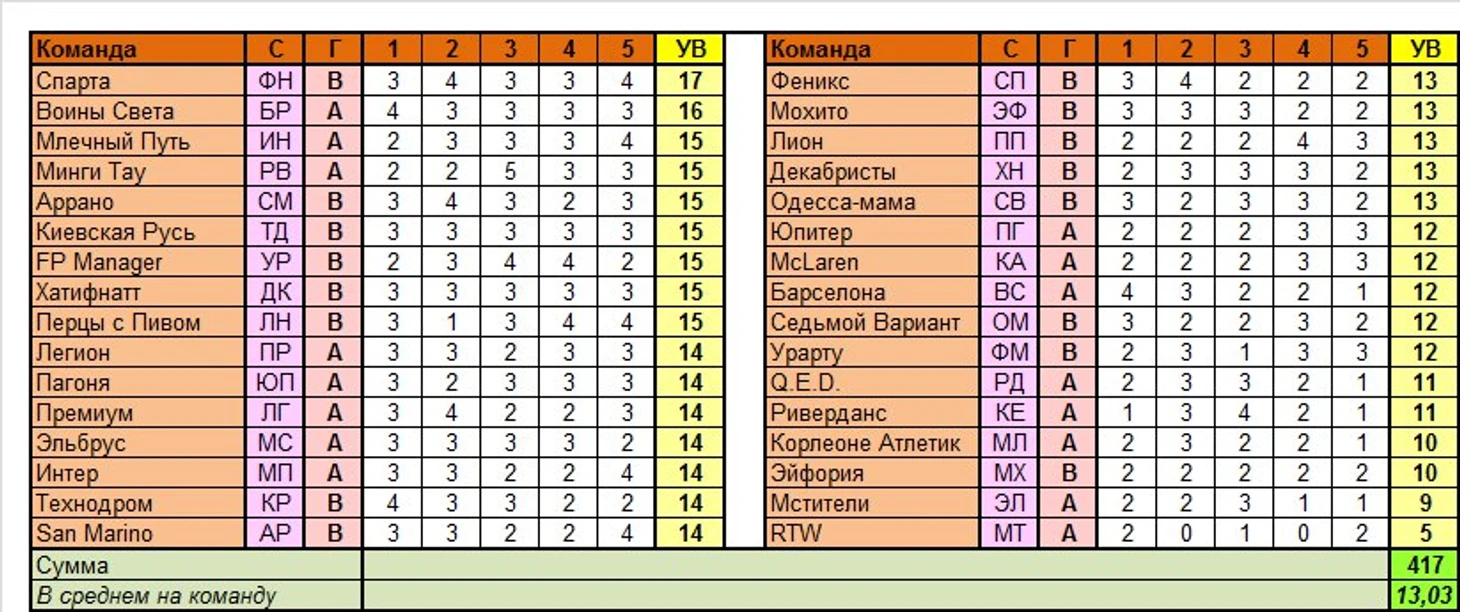Viewport: 1460px width, 612px height.
Task: Click the right table Г column header
Action: coord(1069,49)
